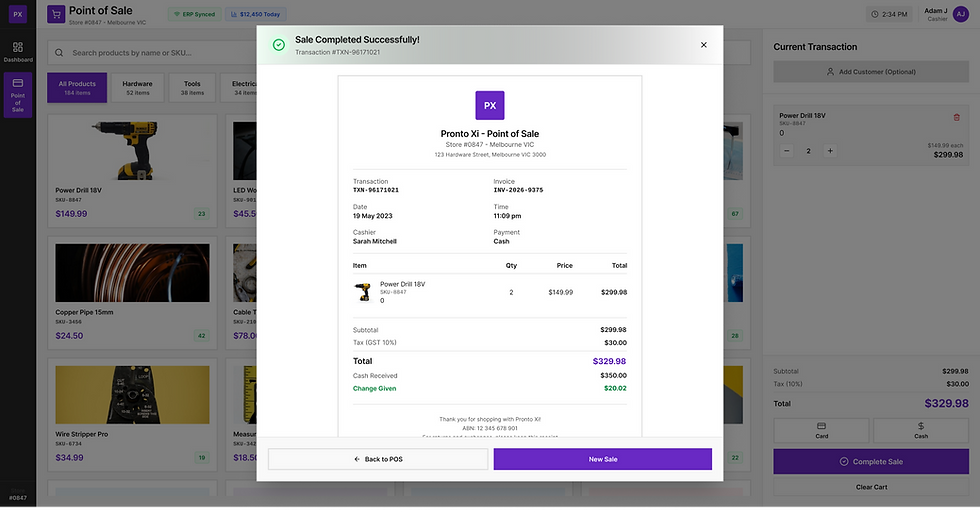Open Power Drill 18V product card

click(x=132, y=170)
